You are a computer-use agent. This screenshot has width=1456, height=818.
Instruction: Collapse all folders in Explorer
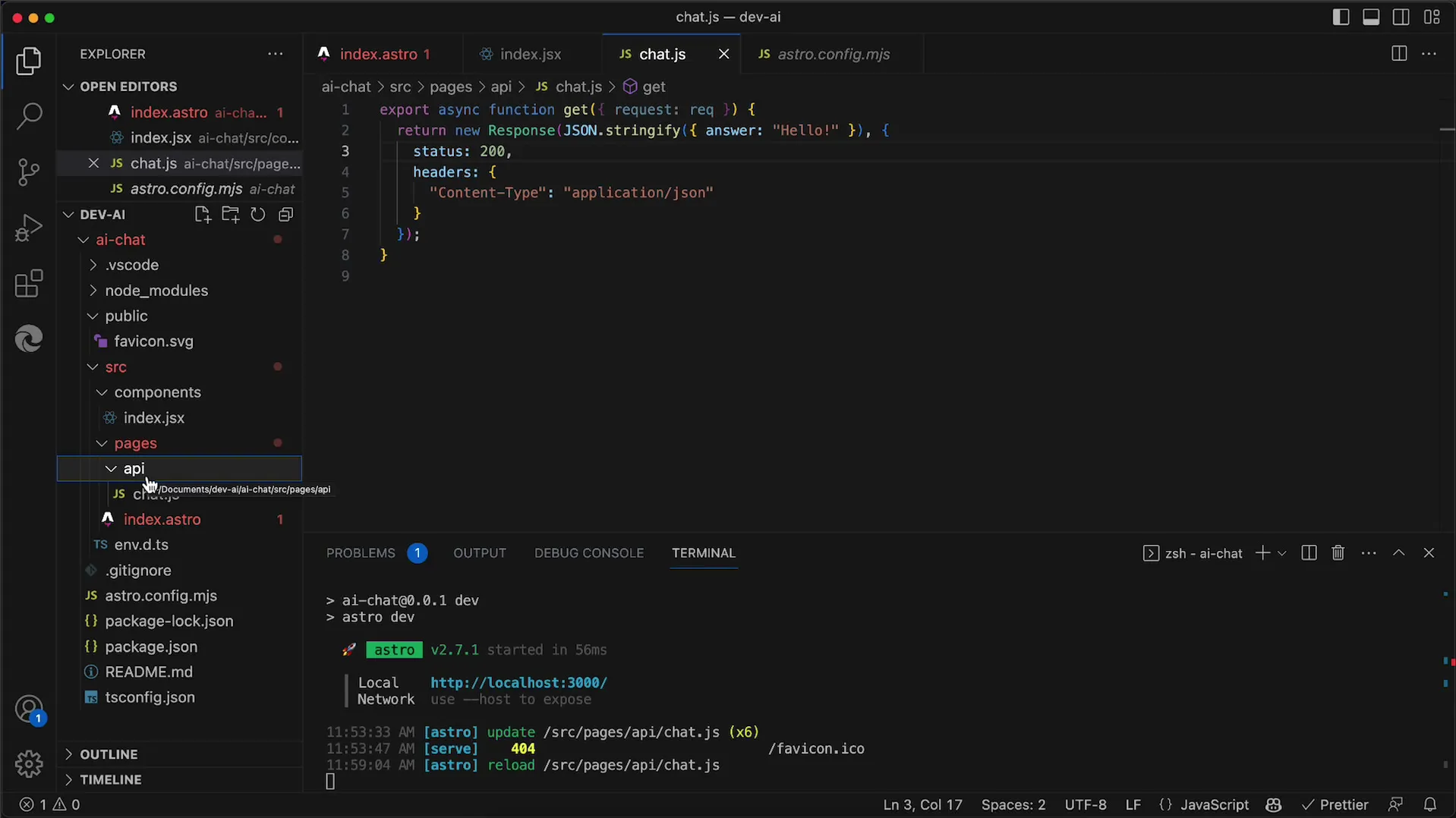[285, 215]
